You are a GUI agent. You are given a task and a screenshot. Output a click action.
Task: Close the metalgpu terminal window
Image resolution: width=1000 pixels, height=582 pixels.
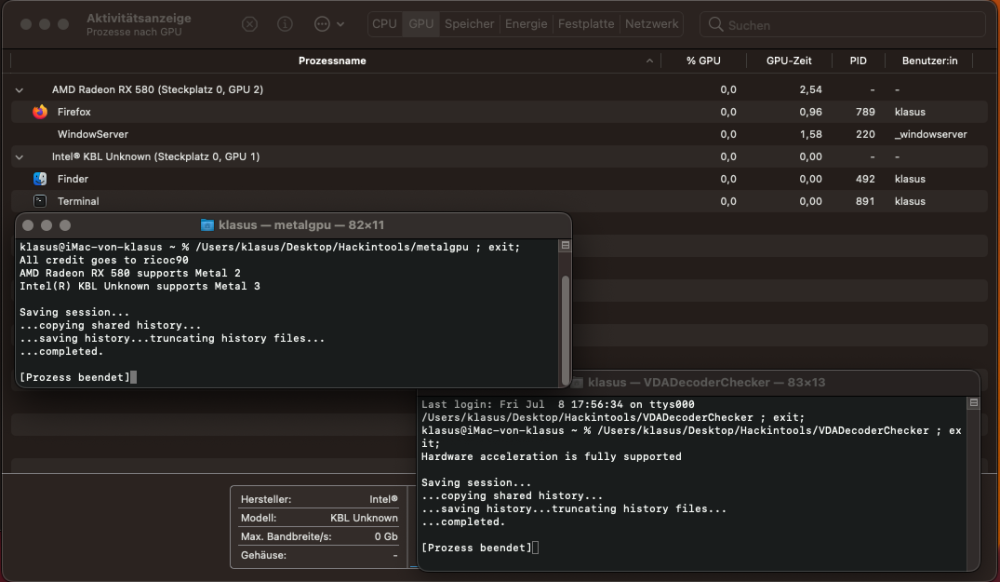click(28, 225)
